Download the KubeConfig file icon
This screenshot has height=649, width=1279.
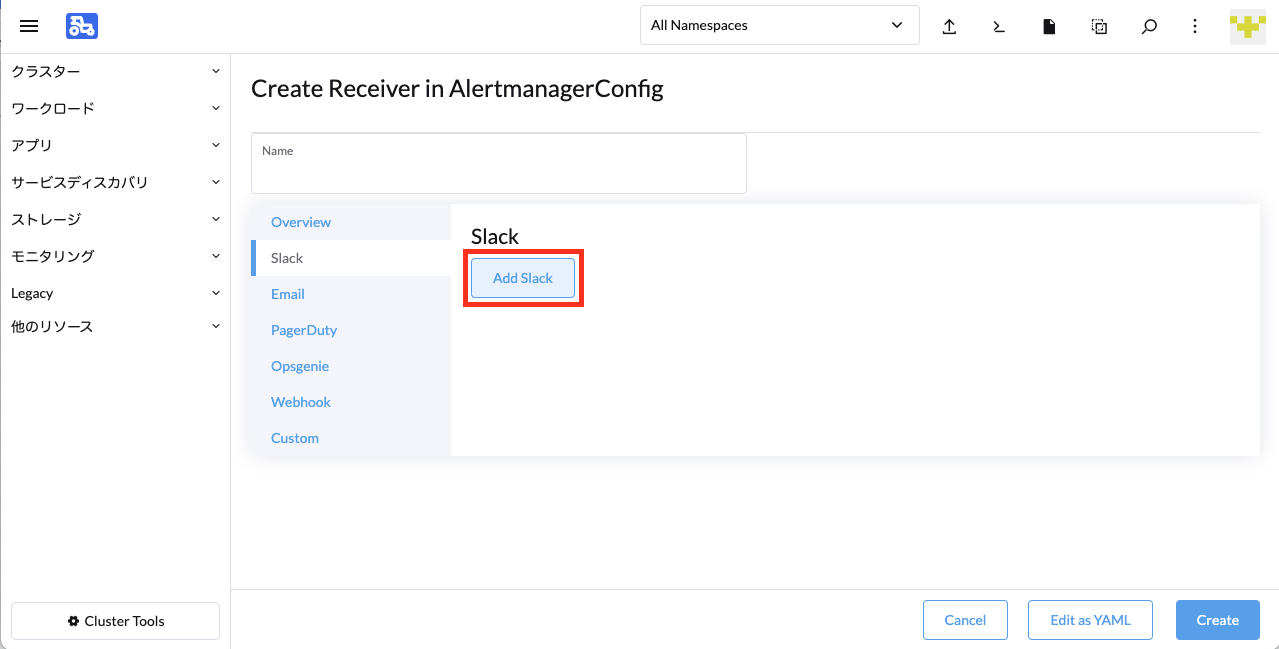coord(1049,27)
